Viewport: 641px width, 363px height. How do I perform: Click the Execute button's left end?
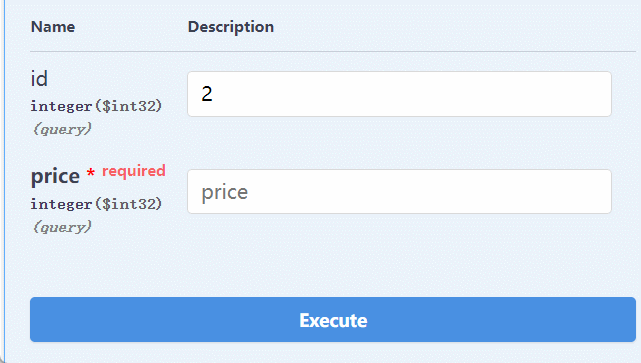(39, 320)
